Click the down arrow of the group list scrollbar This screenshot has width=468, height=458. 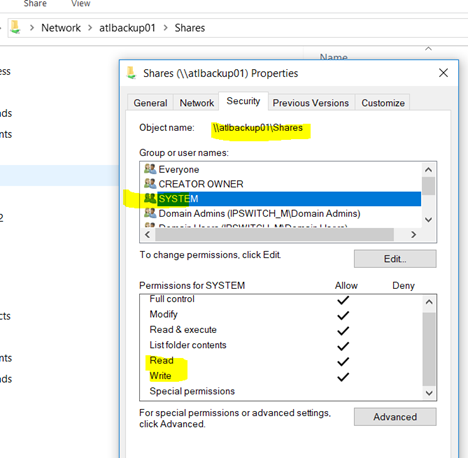point(428,220)
